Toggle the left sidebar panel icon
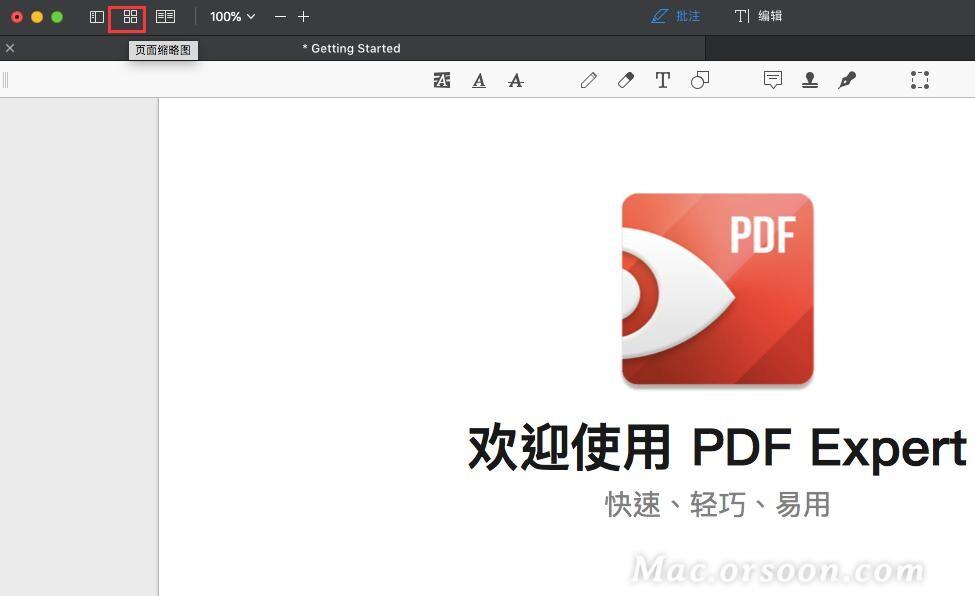 click(x=96, y=17)
